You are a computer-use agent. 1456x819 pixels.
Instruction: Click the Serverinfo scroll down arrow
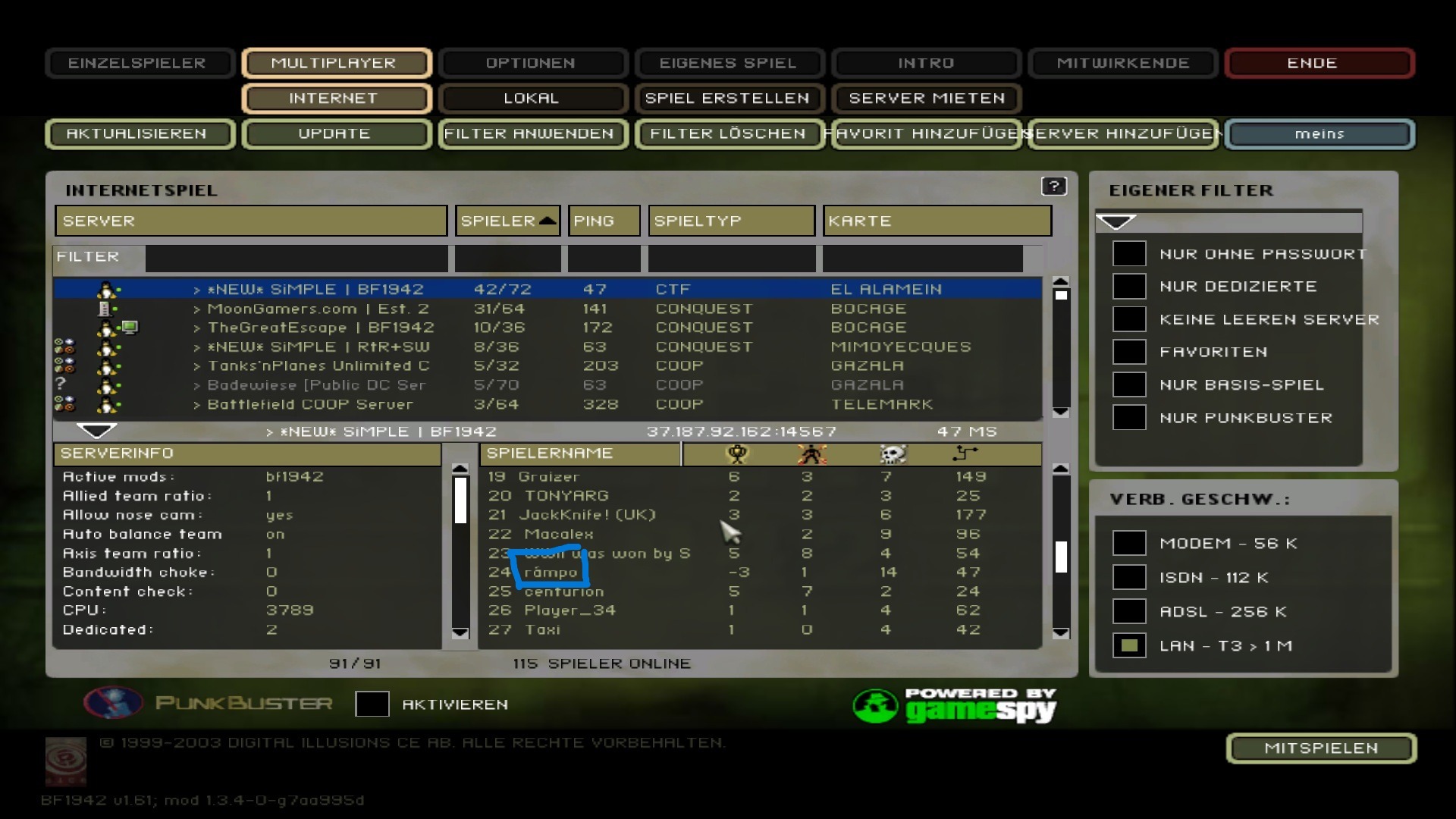[x=460, y=632]
